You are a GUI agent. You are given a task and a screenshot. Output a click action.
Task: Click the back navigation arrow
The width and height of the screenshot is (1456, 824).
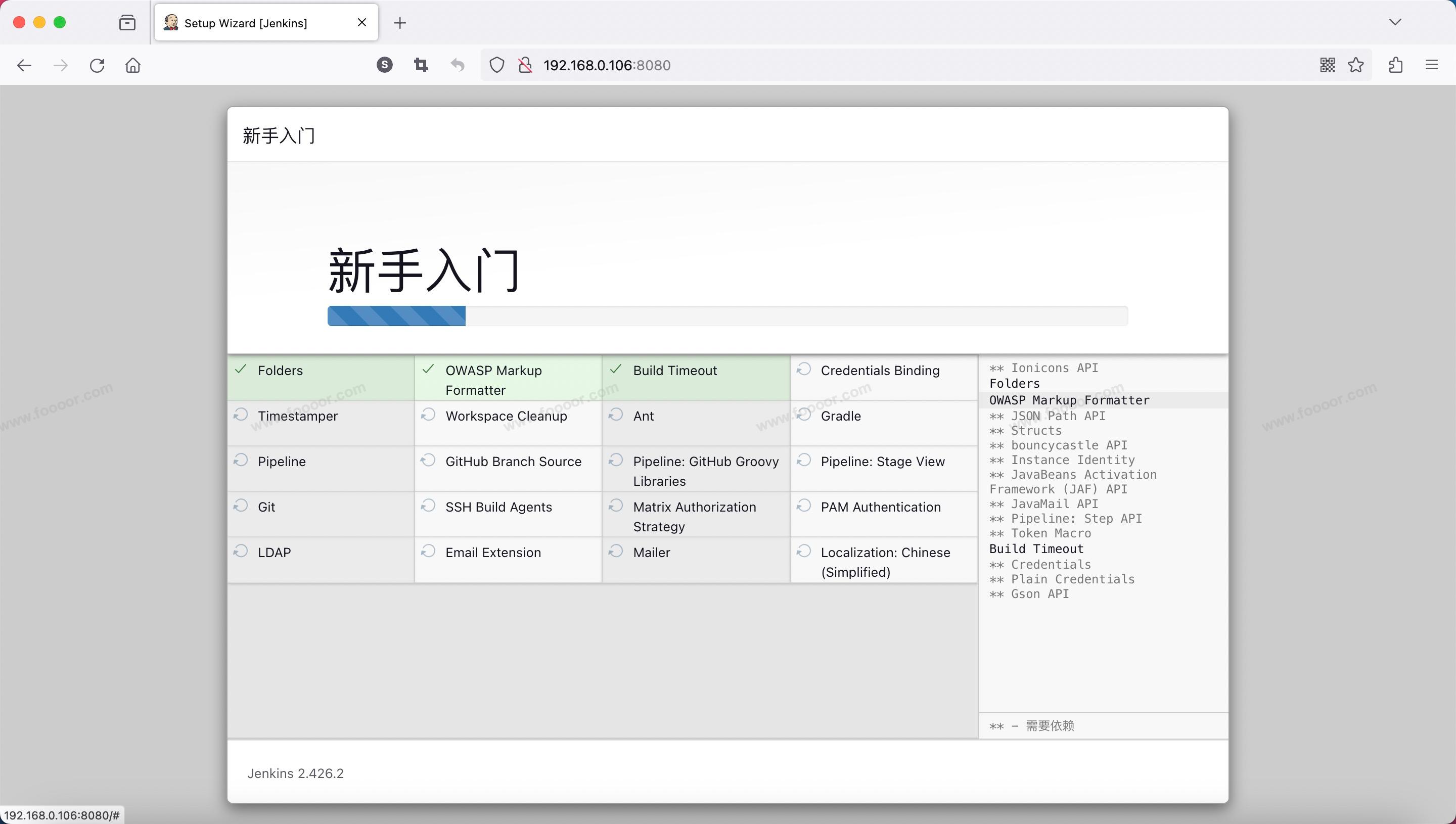pos(24,65)
